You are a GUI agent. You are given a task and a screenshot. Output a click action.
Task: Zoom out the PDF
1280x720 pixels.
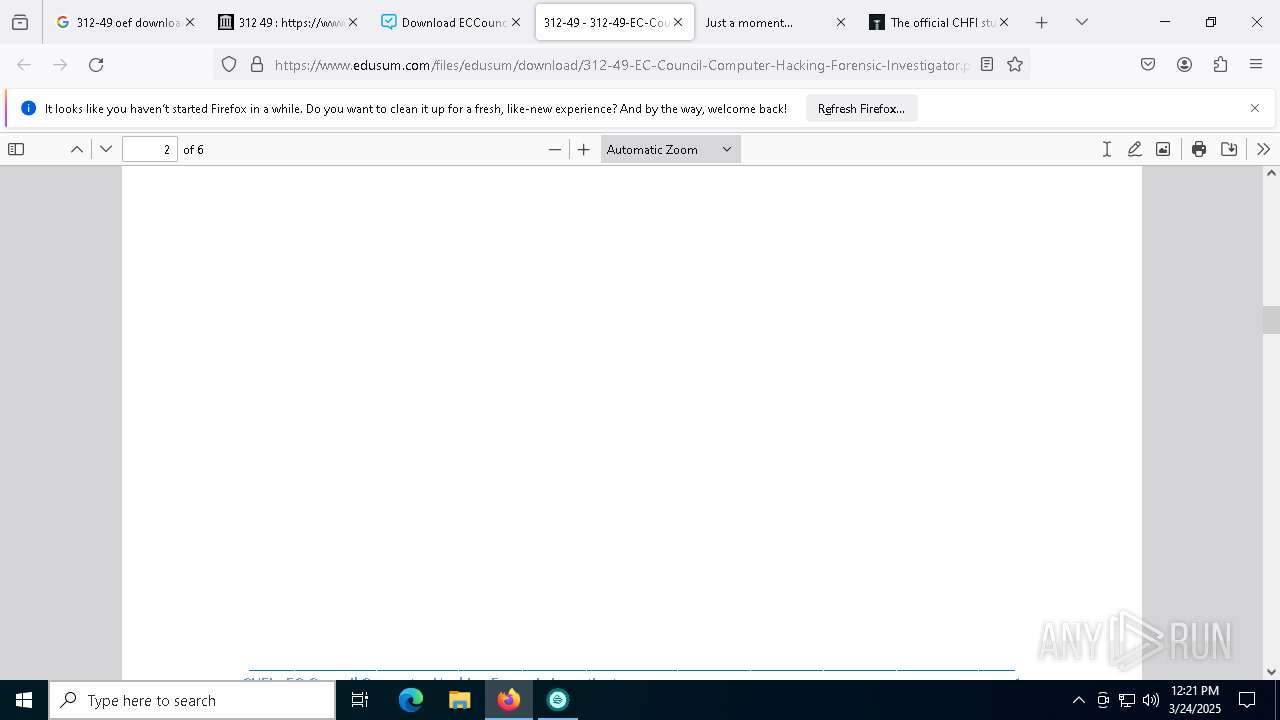pos(555,149)
